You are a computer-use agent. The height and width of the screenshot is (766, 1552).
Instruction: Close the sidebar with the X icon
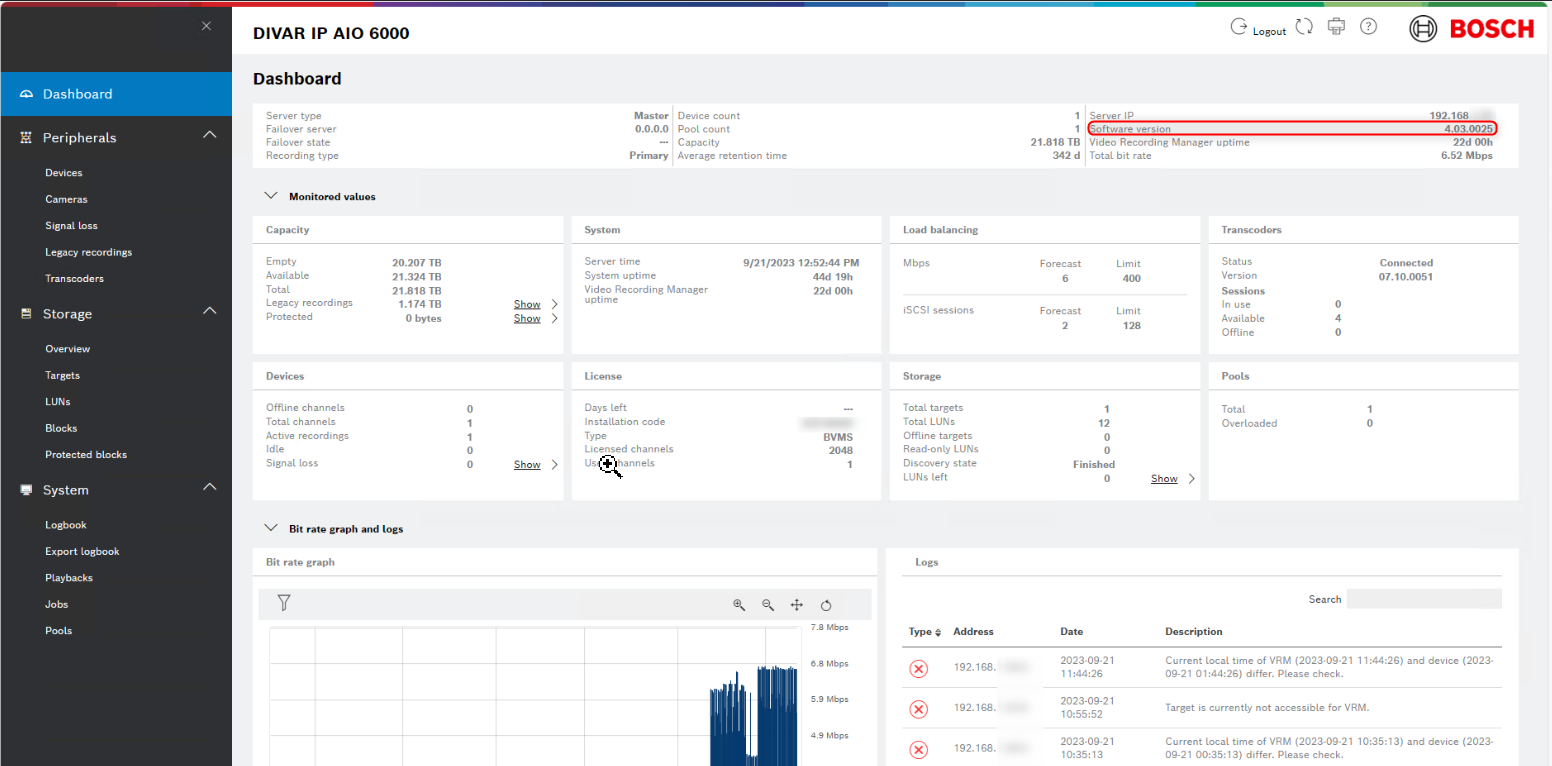click(206, 26)
